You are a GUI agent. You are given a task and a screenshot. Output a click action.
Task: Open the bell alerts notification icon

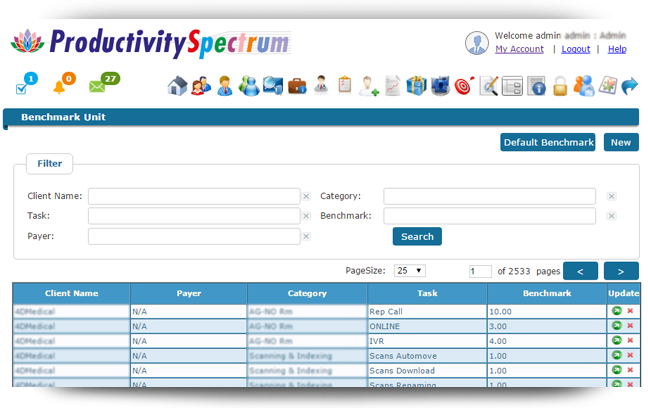click(x=64, y=83)
